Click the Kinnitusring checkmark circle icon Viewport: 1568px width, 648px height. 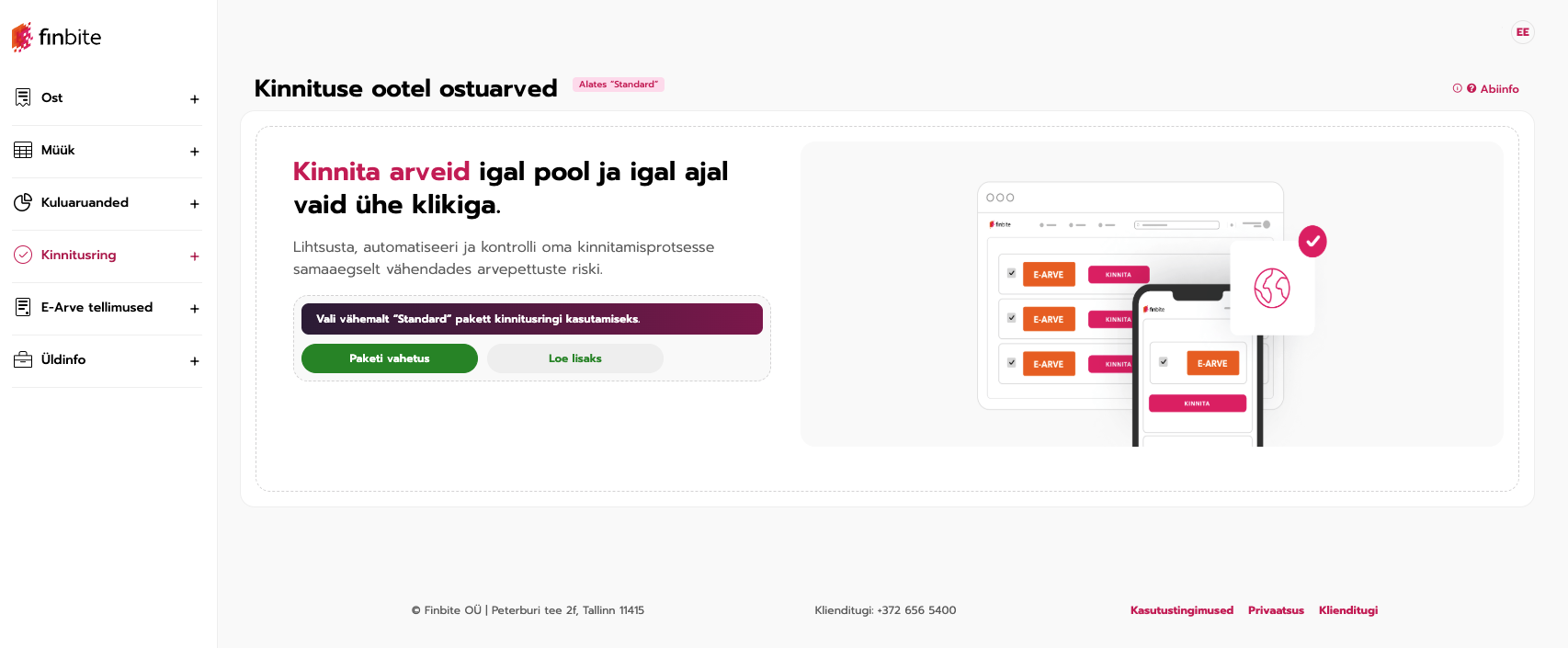click(x=23, y=255)
